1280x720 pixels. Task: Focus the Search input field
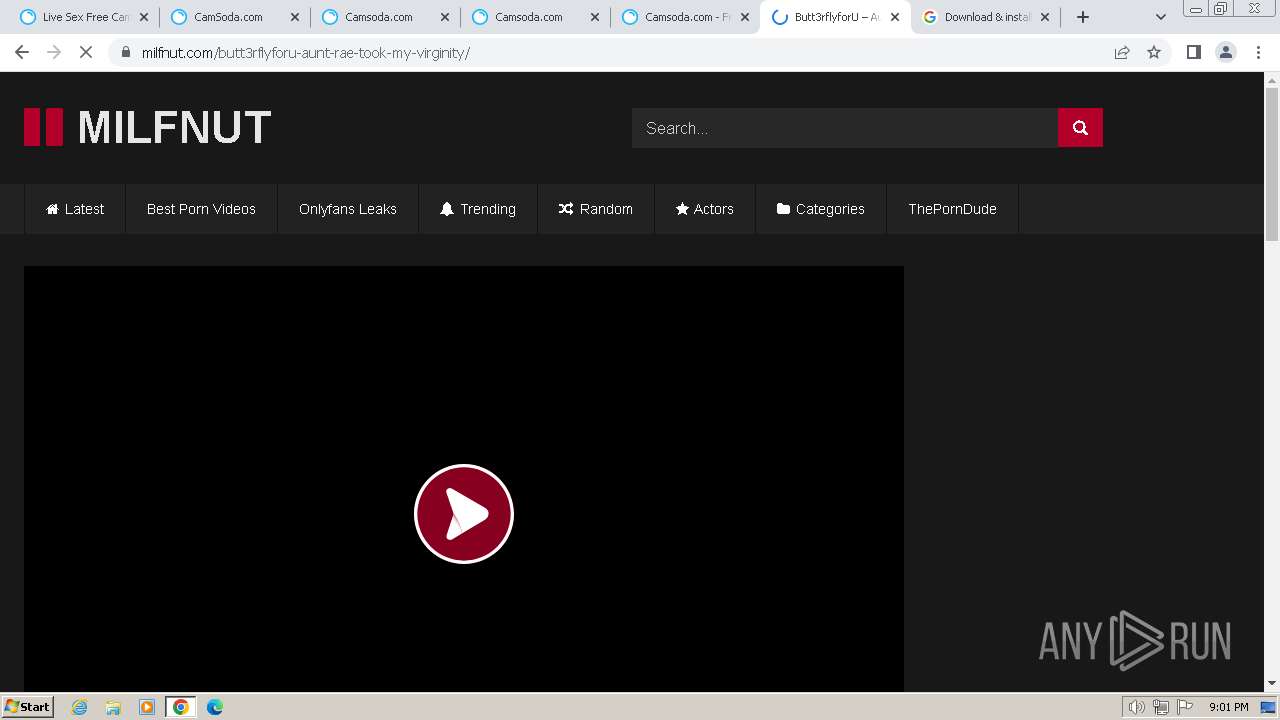click(x=845, y=128)
